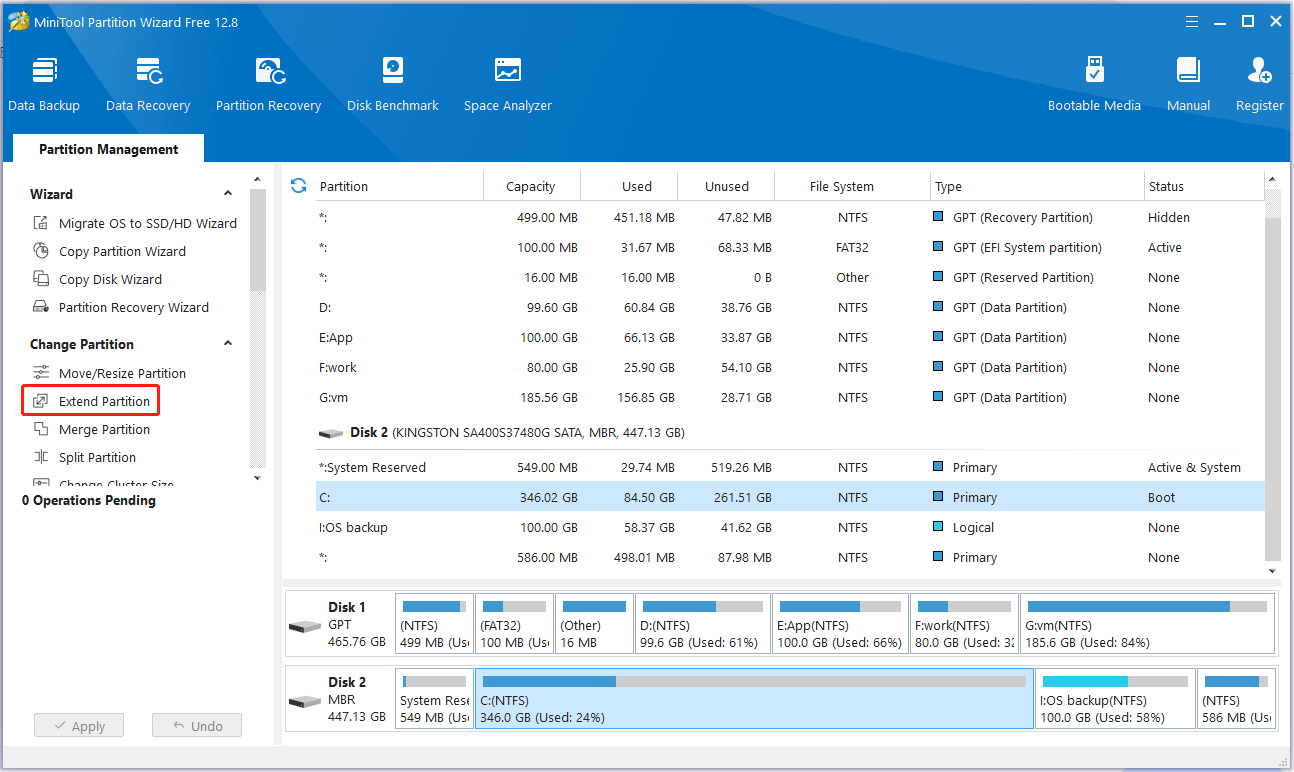
Task: Sort by Capacity column header
Action: (x=532, y=186)
